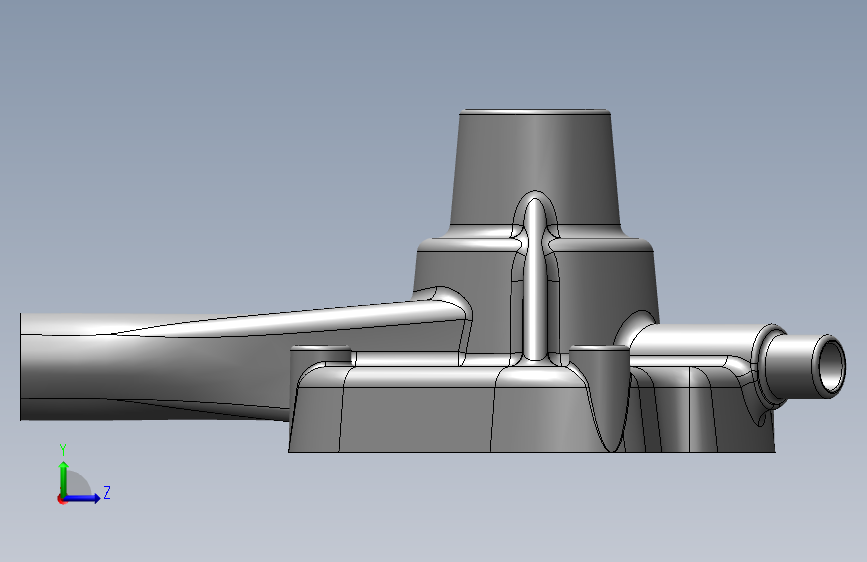Screen dimensions: 867x562
Task: Click the red origin dot of the coordinate triad
Action: (61, 499)
